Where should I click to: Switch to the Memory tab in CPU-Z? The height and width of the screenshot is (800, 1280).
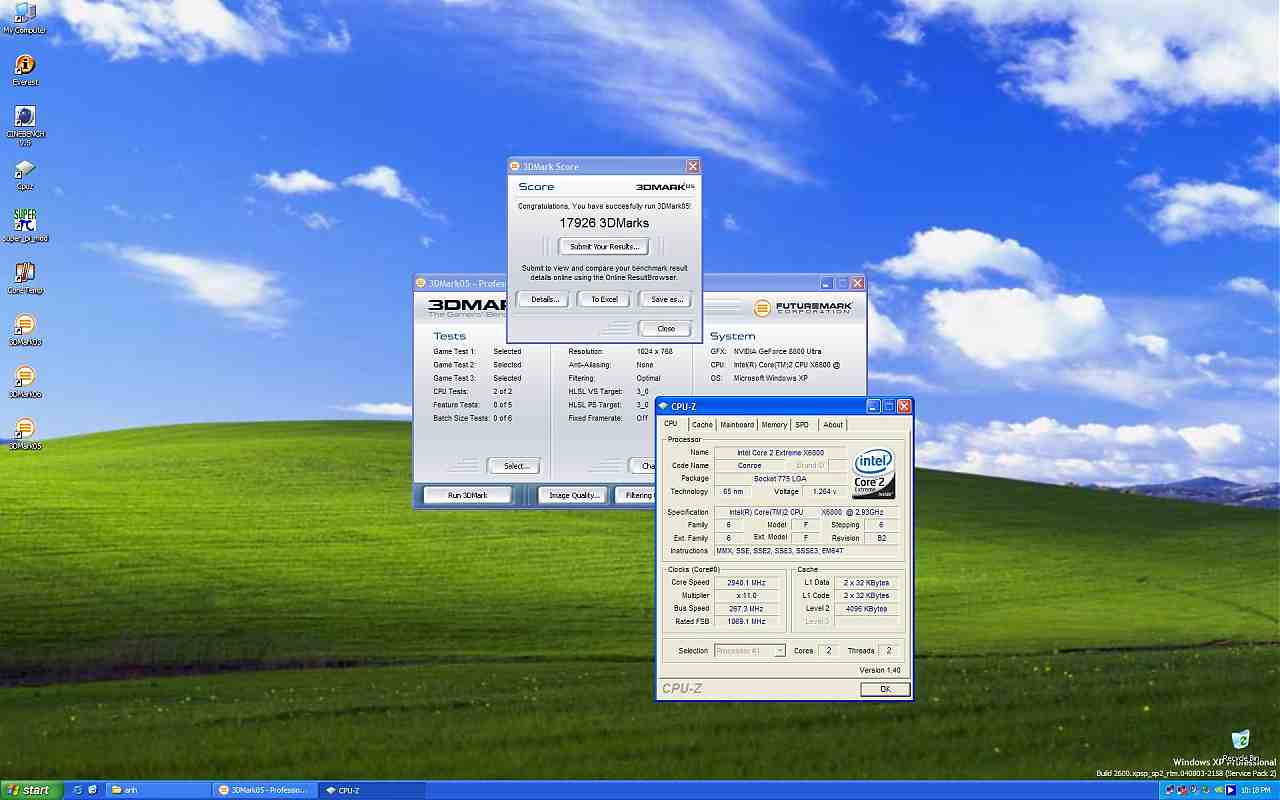774,425
